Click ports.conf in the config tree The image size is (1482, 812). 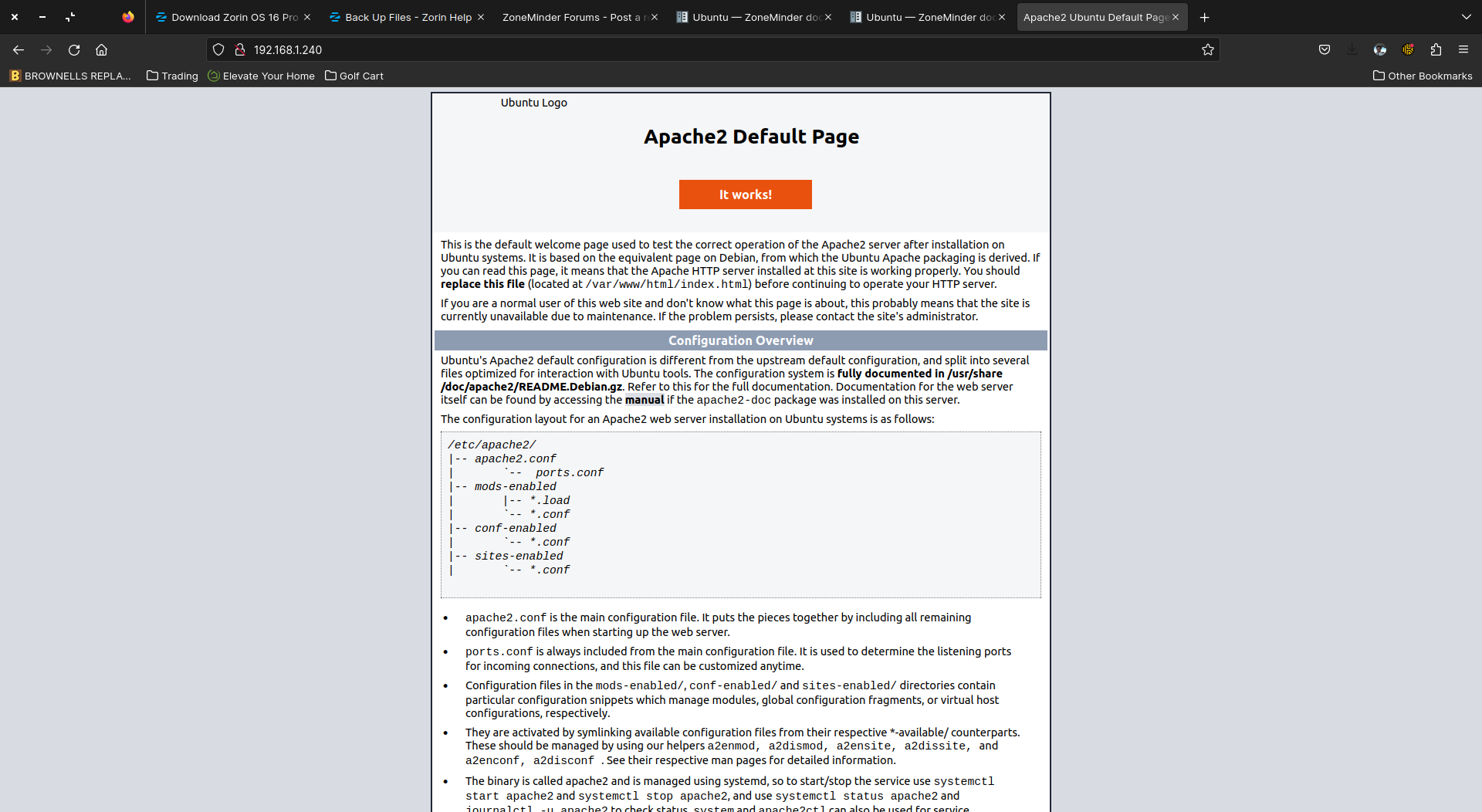pos(570,472)
